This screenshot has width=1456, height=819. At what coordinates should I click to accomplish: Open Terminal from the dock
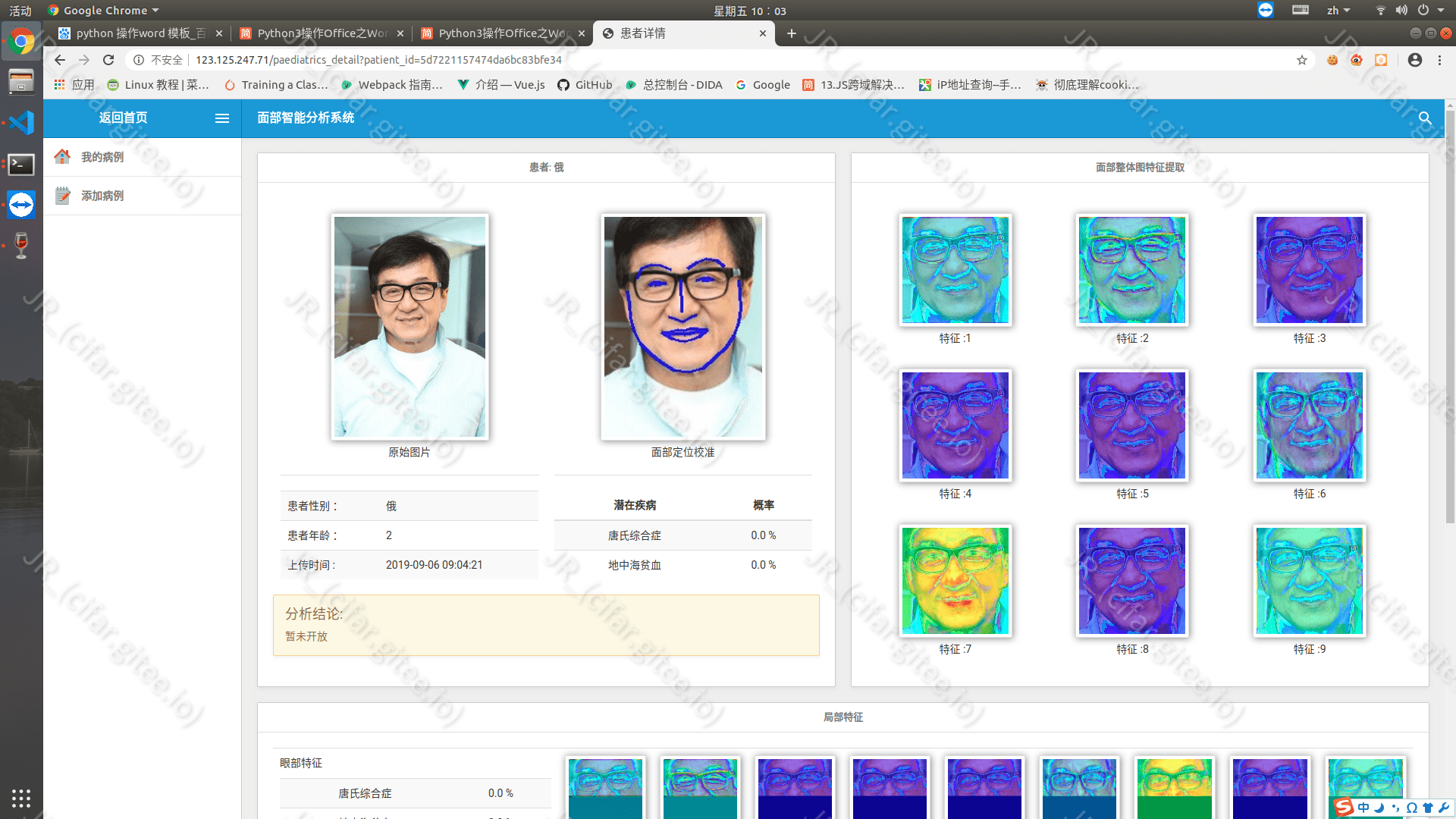[21, 164]
